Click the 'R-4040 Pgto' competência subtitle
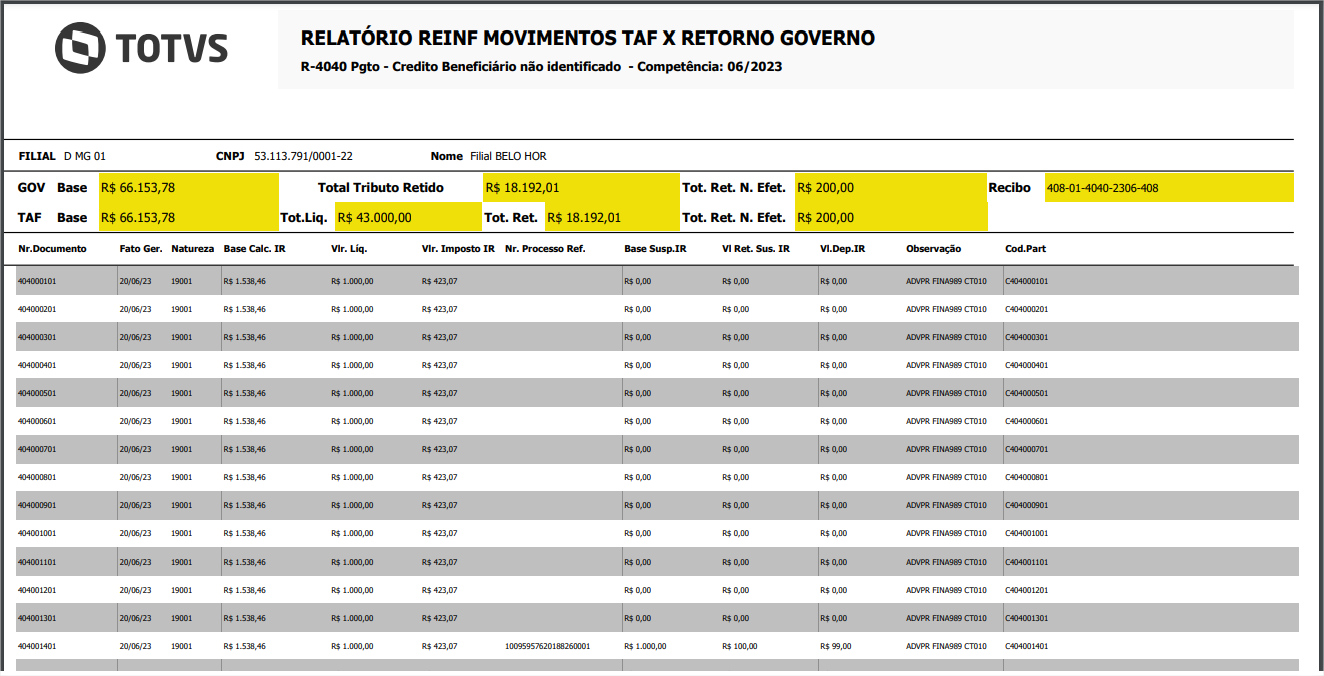1324x676 pixels. [x=541, y=67]
